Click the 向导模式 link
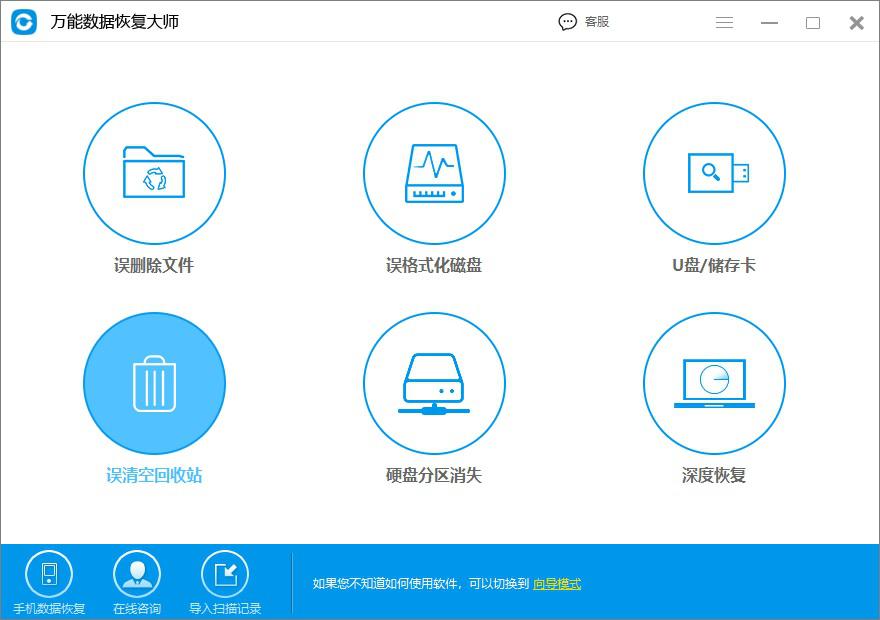This screenshot has height=620, width=880. [557, 584]
